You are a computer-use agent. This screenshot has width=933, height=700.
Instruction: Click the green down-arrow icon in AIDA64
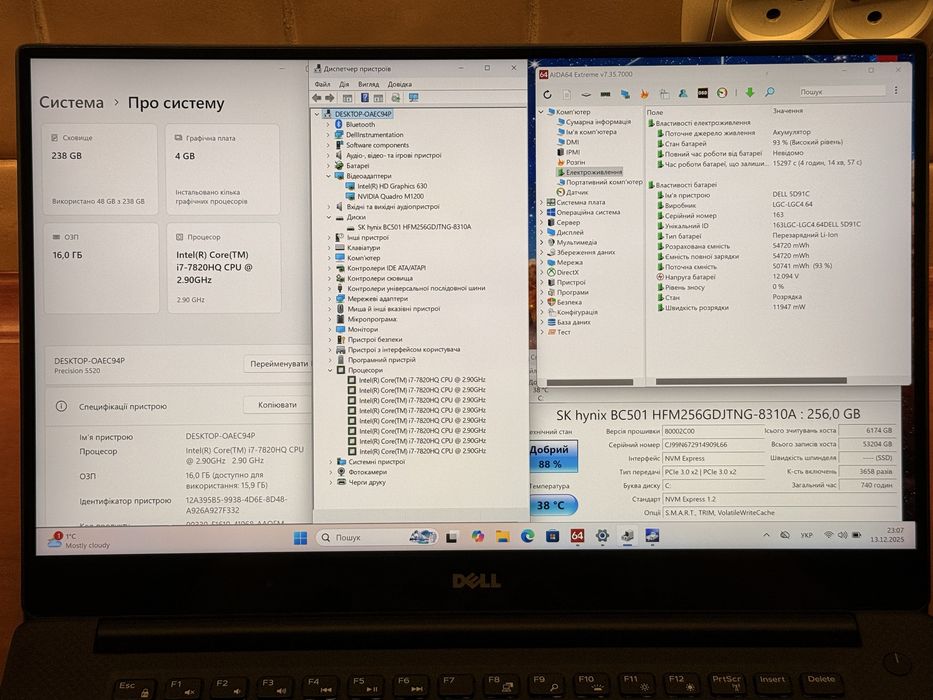(x=750, y=92)
